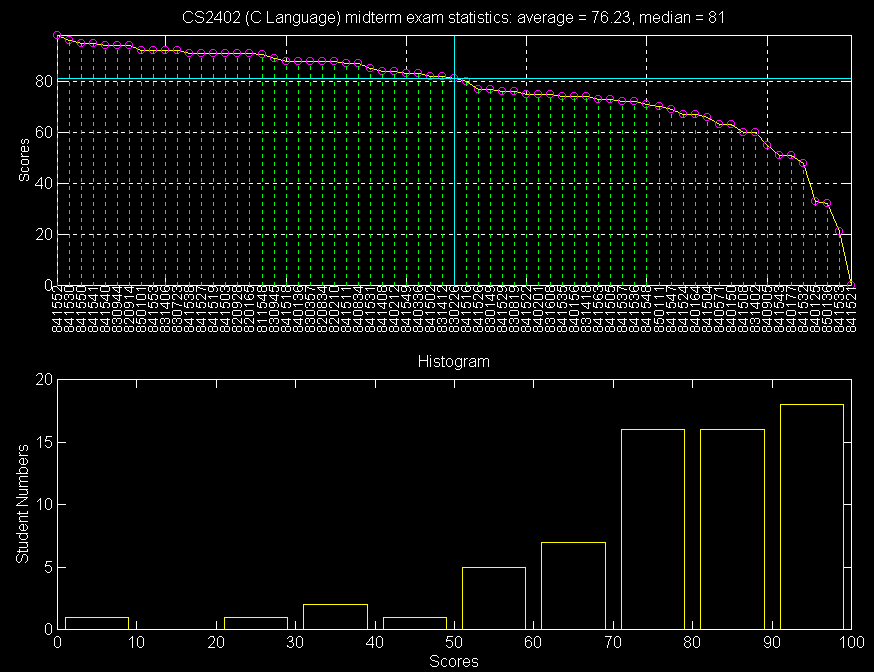The width and height of the screenshot is (874, 672).
Task: Click the "60" tick label on top y-axis
Action: tap(41, 132)
